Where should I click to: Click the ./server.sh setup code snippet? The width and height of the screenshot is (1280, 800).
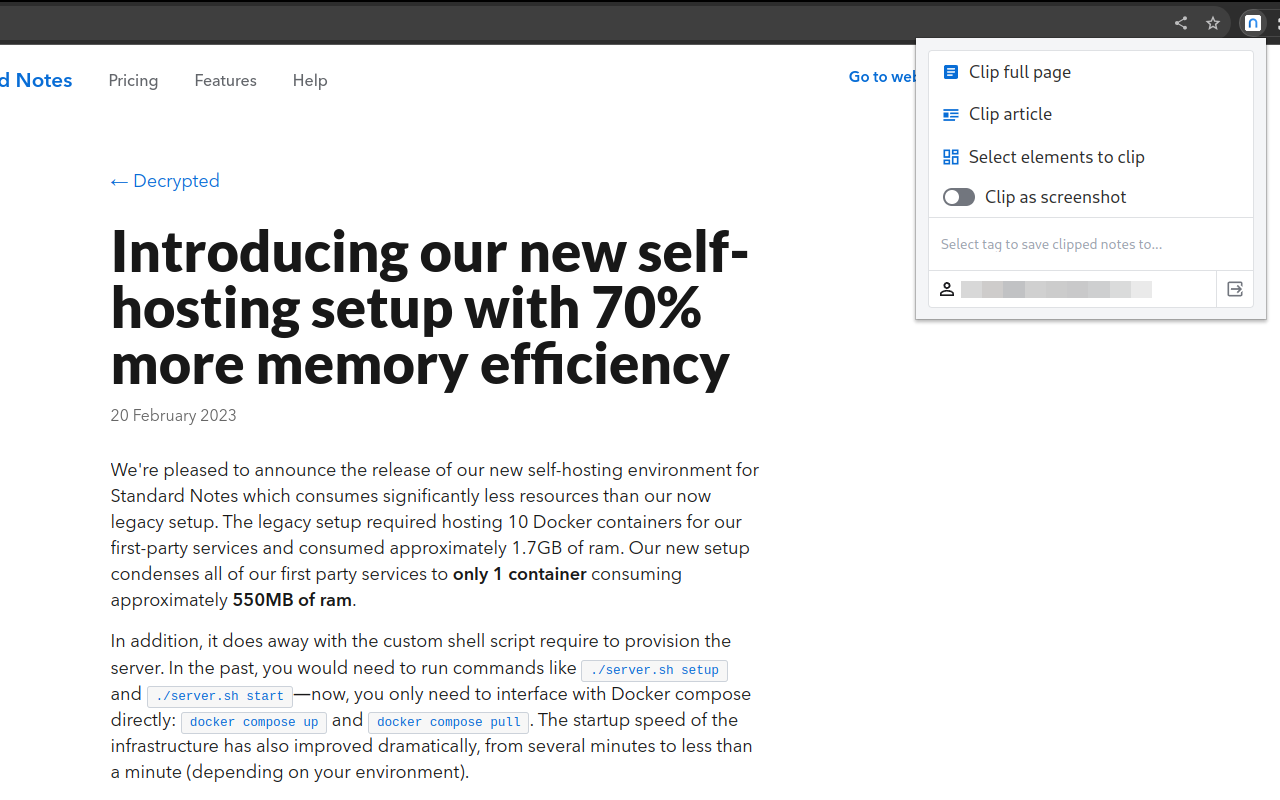(655, 670)
